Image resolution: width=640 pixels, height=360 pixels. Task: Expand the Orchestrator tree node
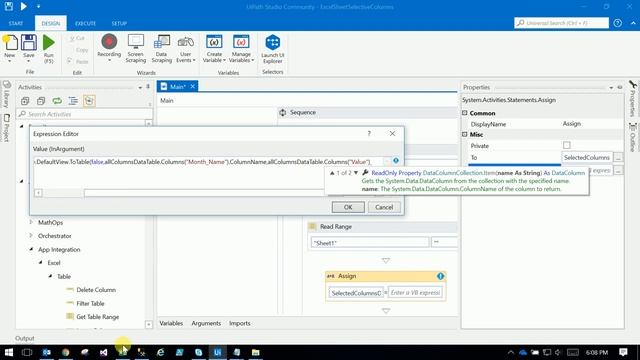click(31, 236)
